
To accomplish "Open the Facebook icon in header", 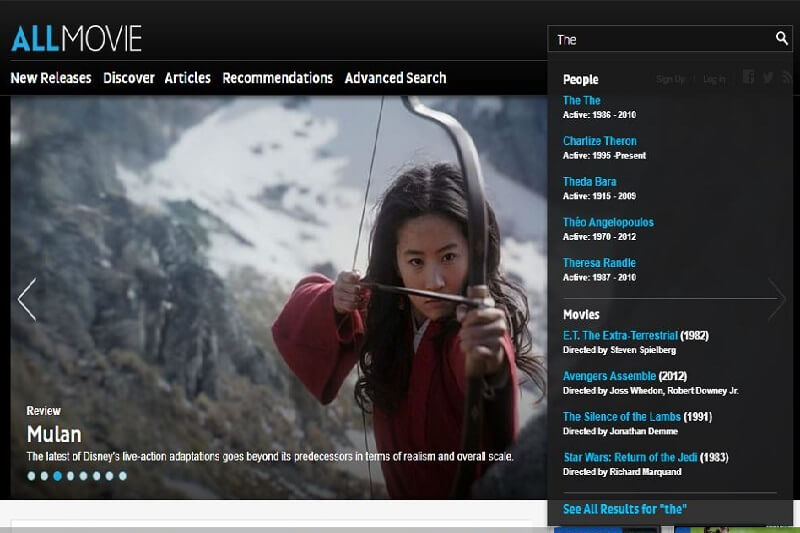I will pyautogui.click(x=748, y=78).
